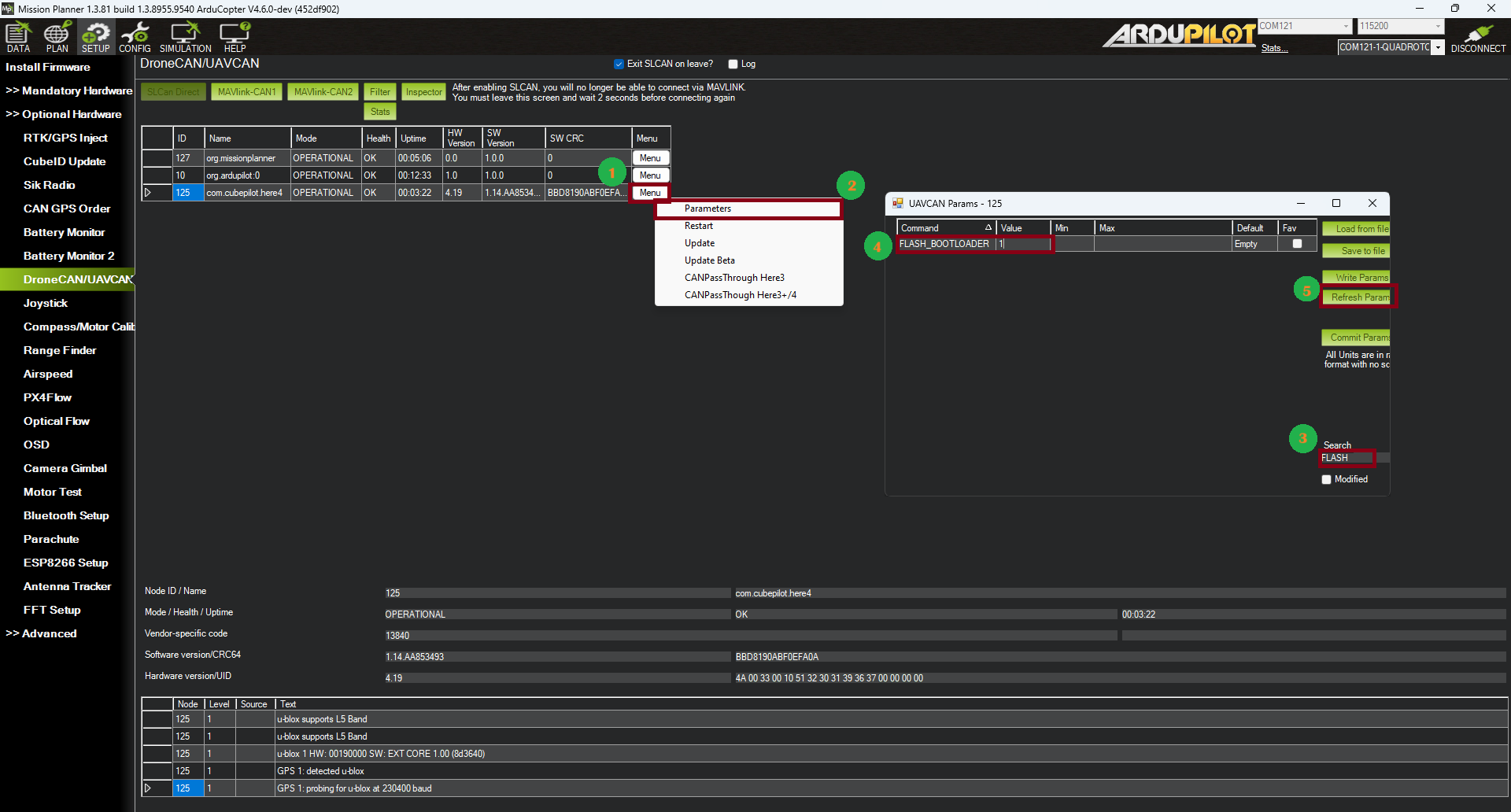Open Install Firmware in sidebar
Screen dimensions: 1511x812
click(48, 67)
